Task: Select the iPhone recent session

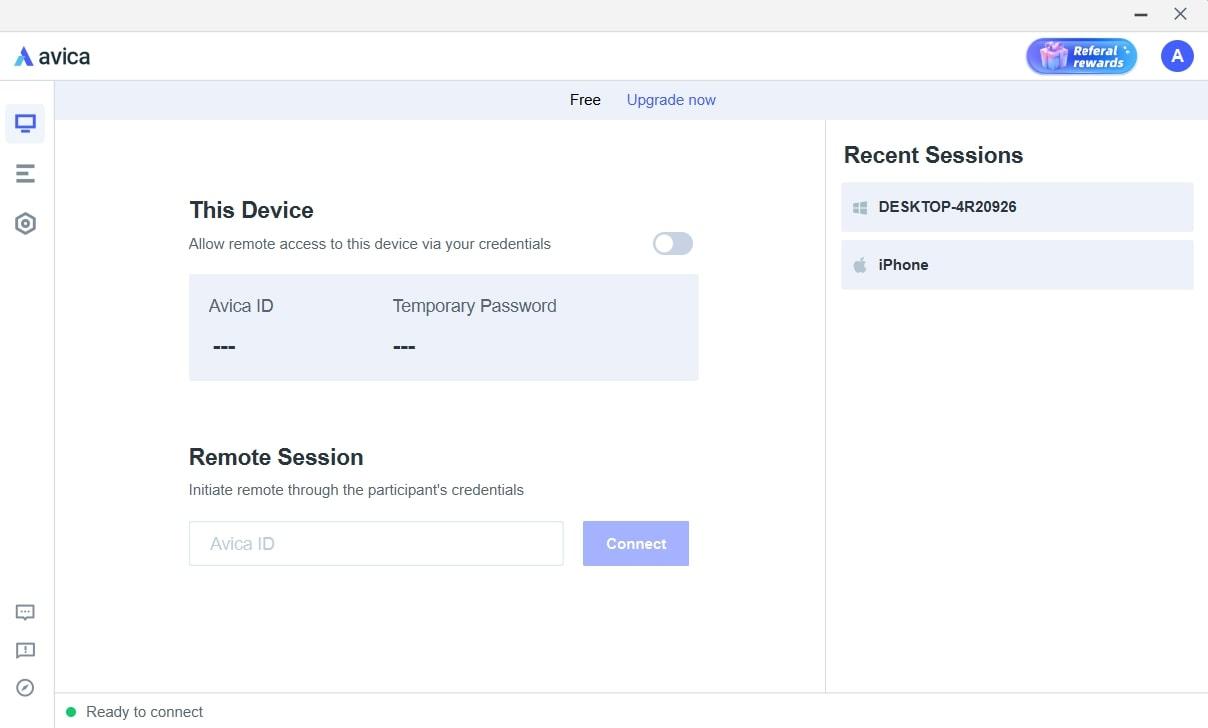Action: [x=1017, y=265]
